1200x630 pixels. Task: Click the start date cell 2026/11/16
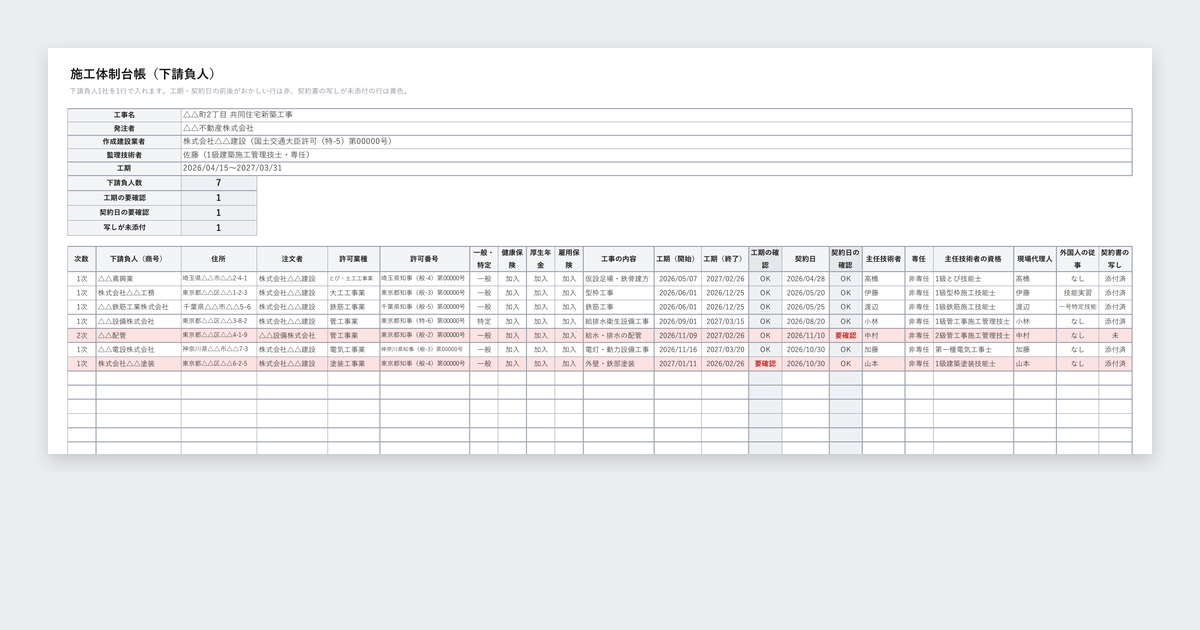(677, 350)
